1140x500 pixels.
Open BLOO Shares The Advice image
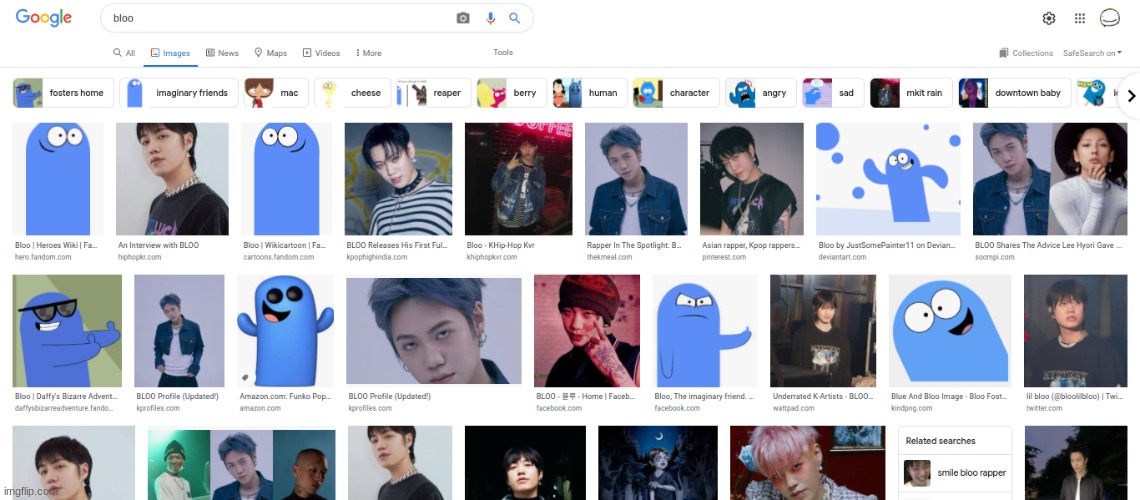coord(1050,179)
